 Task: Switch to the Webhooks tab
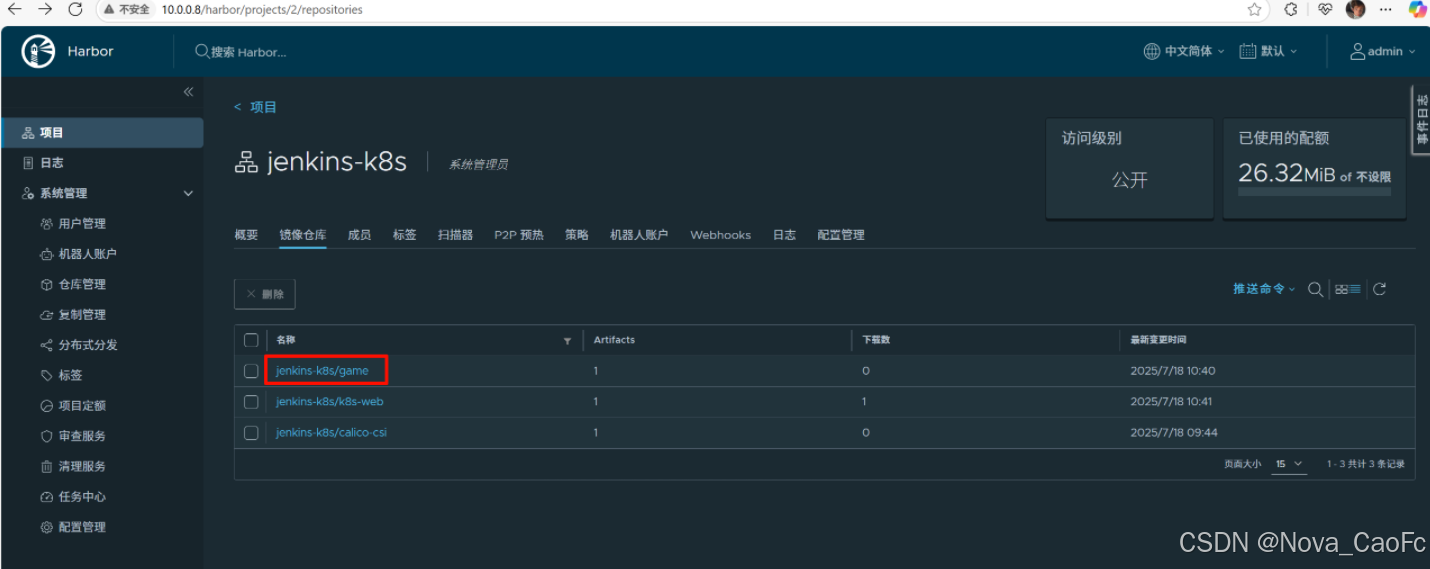[x=720, y=235]
